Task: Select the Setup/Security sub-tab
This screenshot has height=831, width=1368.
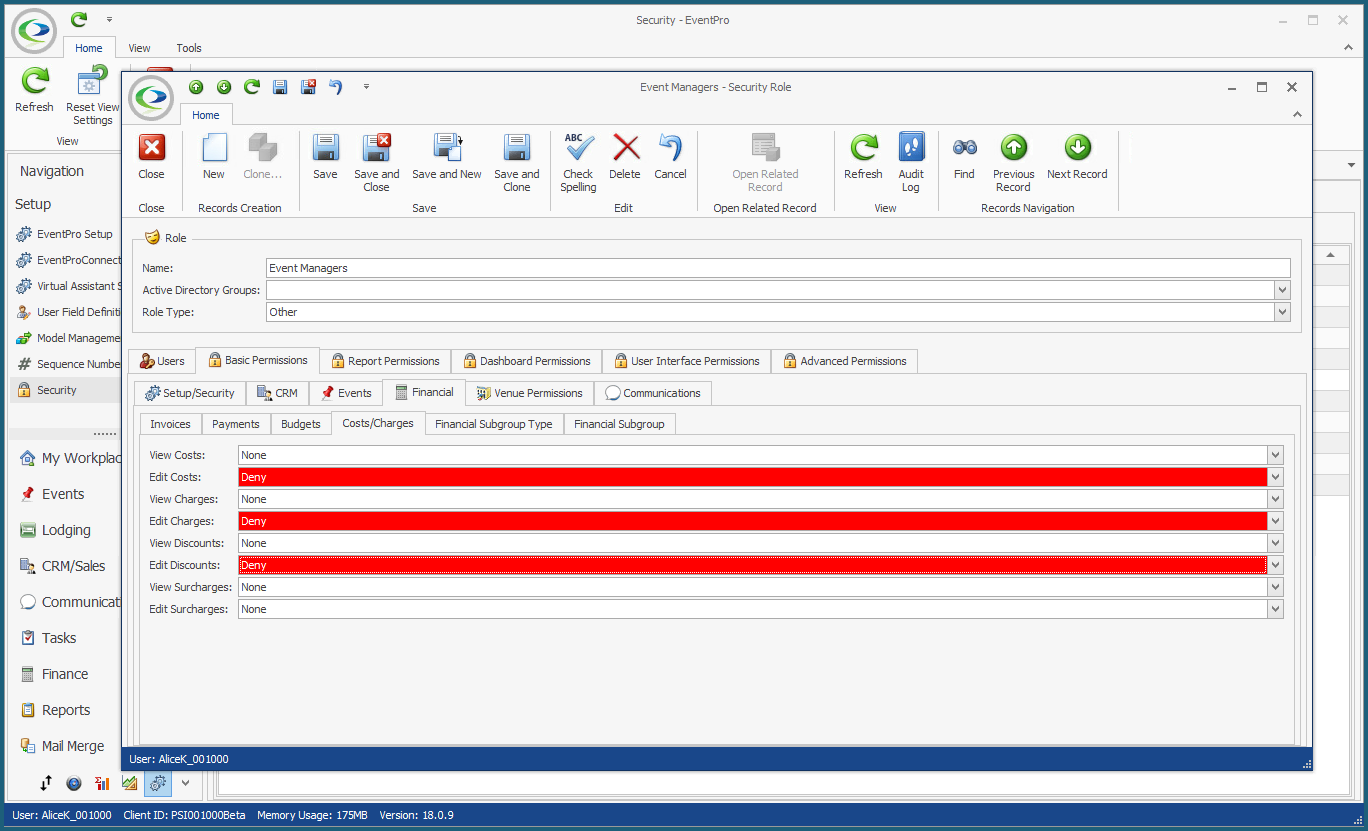Action: pos(190,393)
